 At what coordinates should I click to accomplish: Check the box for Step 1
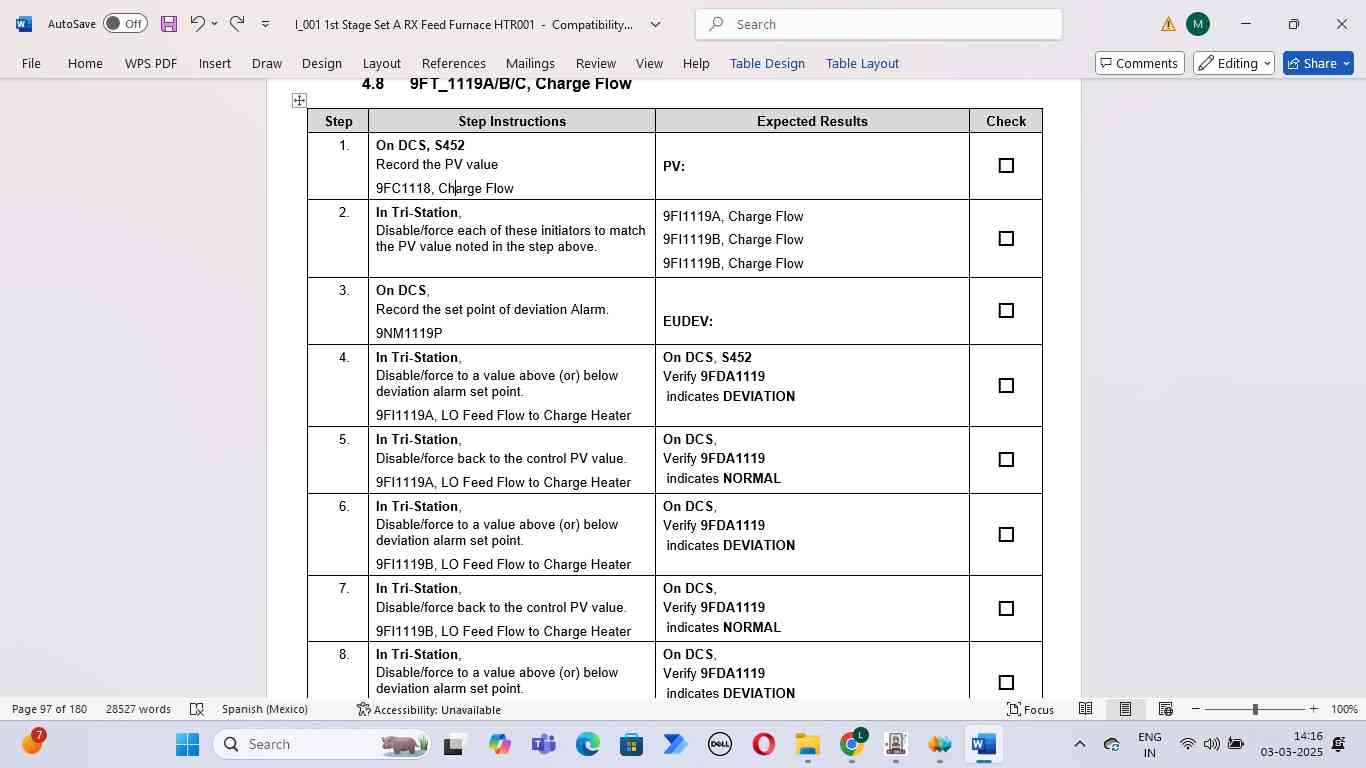coord(1006,166)
